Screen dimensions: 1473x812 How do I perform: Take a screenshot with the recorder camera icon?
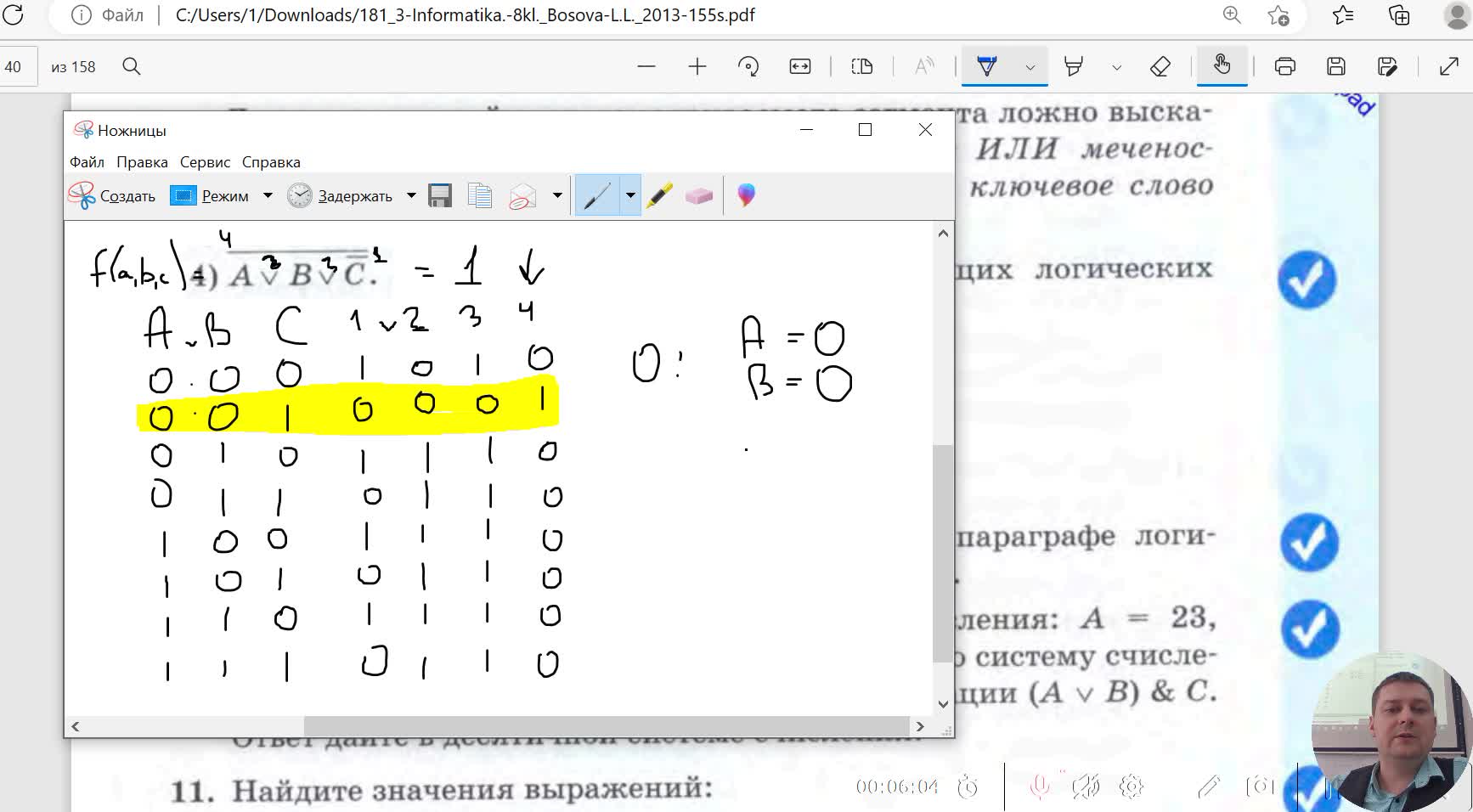point(1260,787)
